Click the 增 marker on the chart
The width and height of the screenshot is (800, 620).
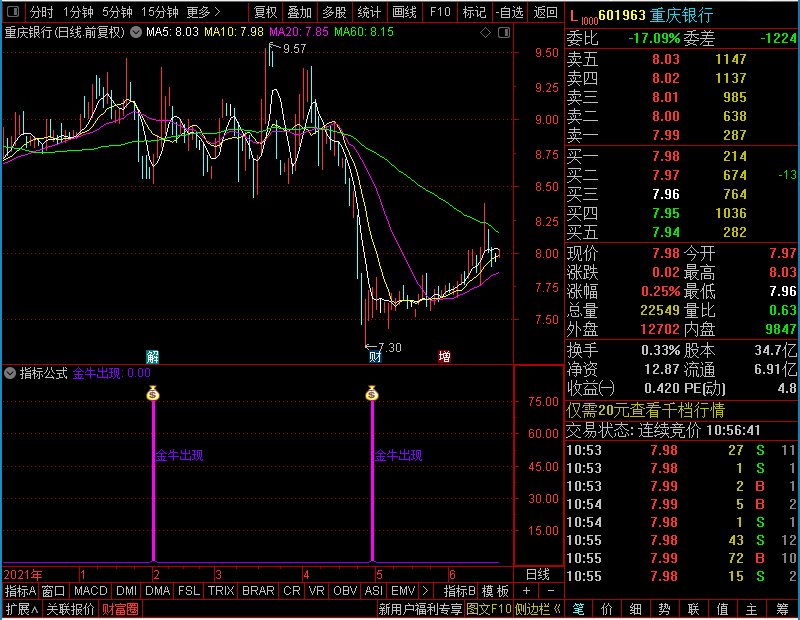[444, 356]
